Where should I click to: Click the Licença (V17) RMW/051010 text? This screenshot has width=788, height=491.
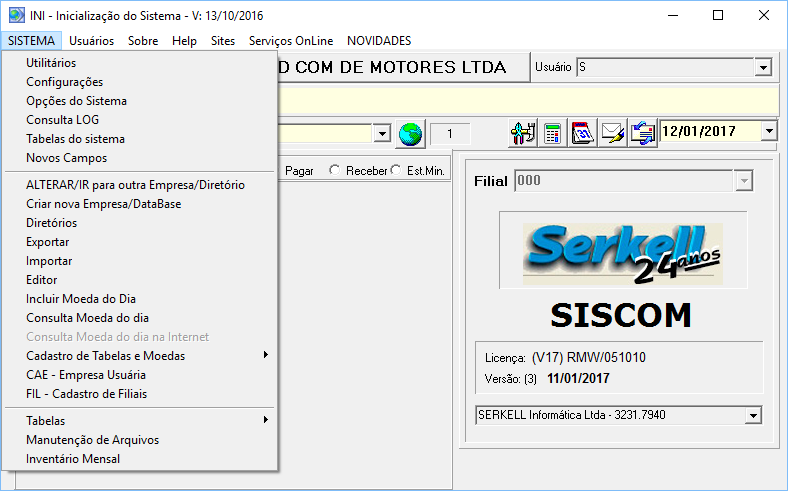(565, 358)
